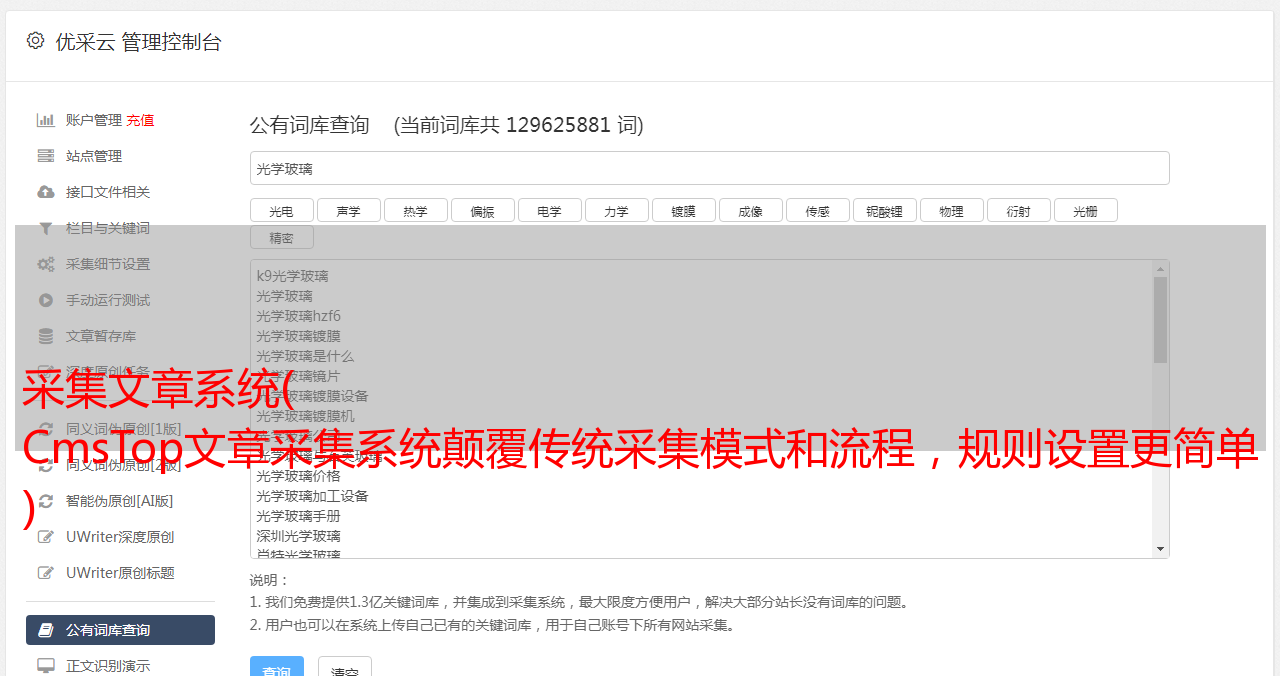
Task: Click the 清空 button
Action: (345, 667)
